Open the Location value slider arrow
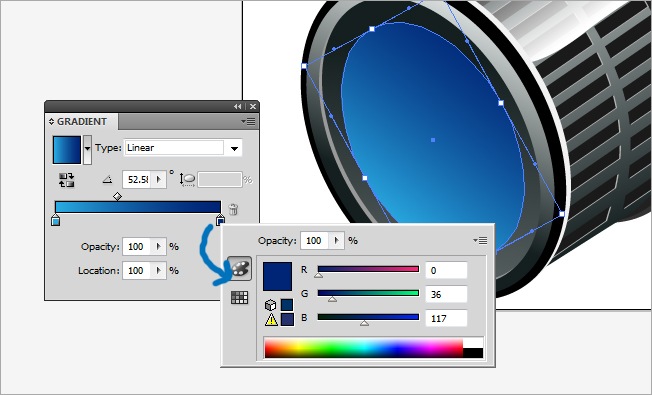This screenshot has width=652, height=395. point(158,271)
